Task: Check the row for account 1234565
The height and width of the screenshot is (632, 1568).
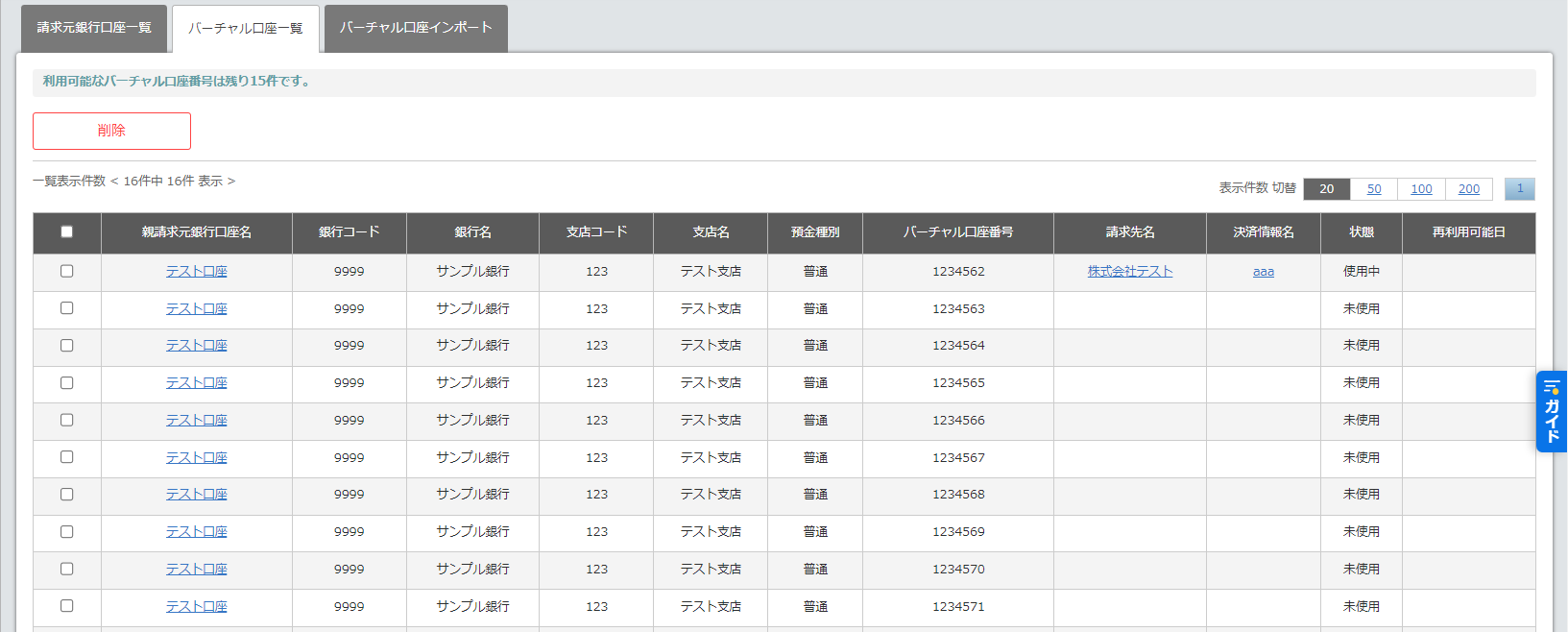Action: (66, 382)
